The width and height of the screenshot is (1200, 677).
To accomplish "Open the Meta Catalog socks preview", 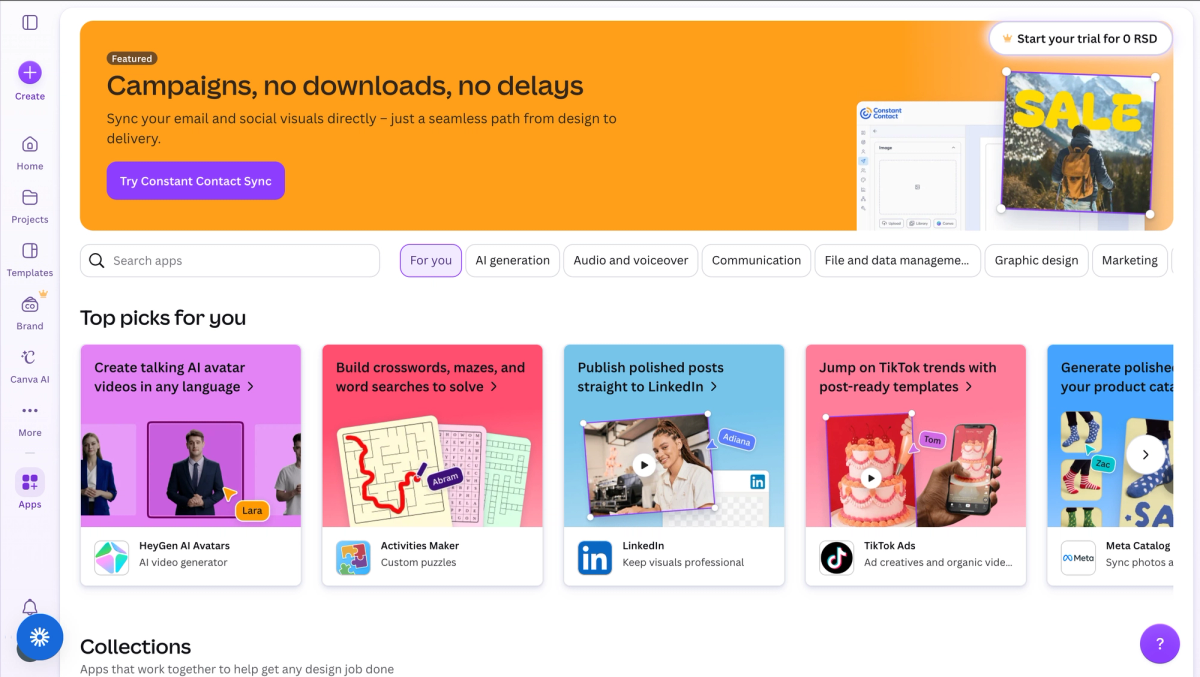I will click(x=1110, y=468).
